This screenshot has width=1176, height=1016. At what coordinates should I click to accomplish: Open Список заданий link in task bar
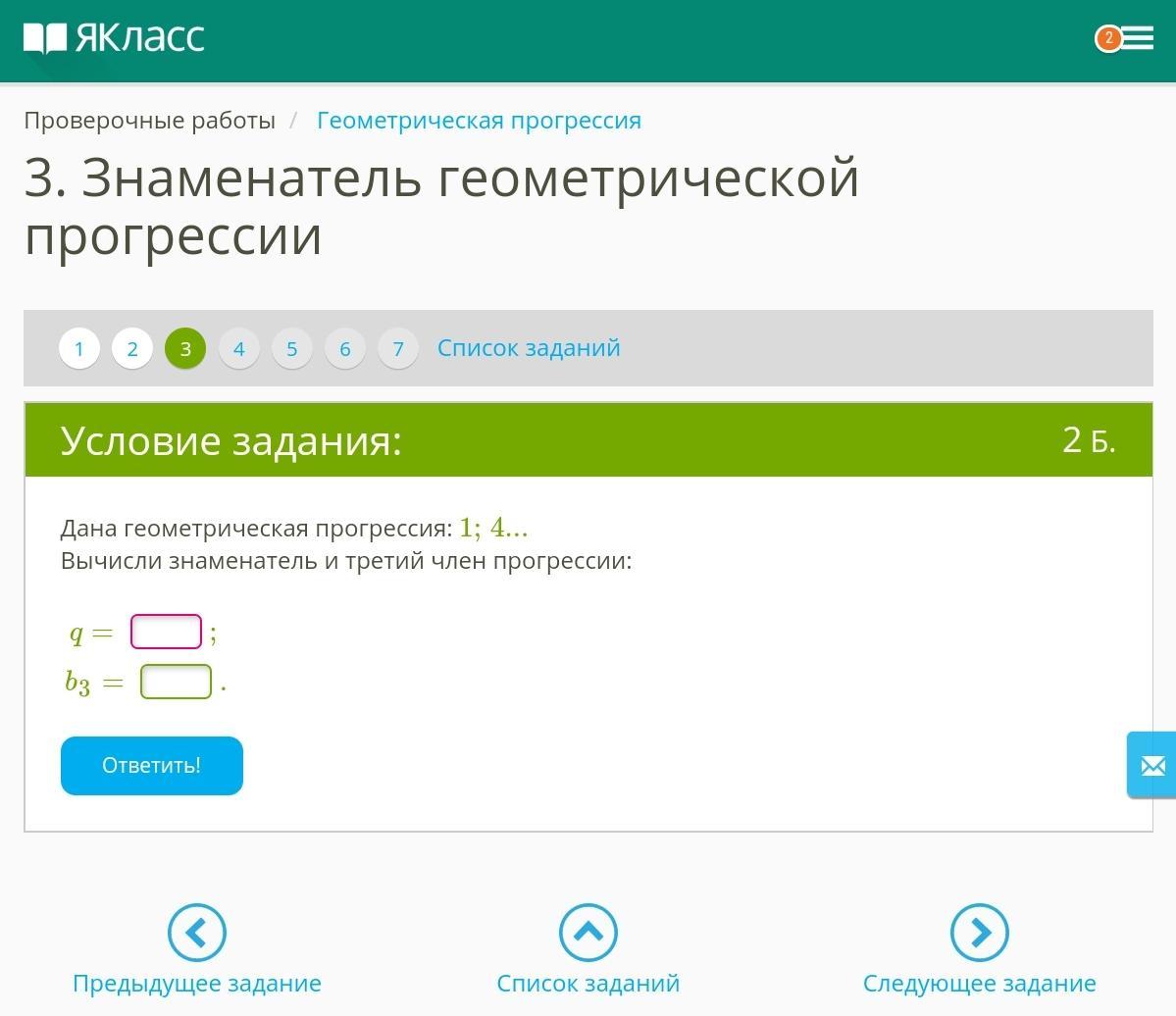pyautogui.click(x=529, y=348)
